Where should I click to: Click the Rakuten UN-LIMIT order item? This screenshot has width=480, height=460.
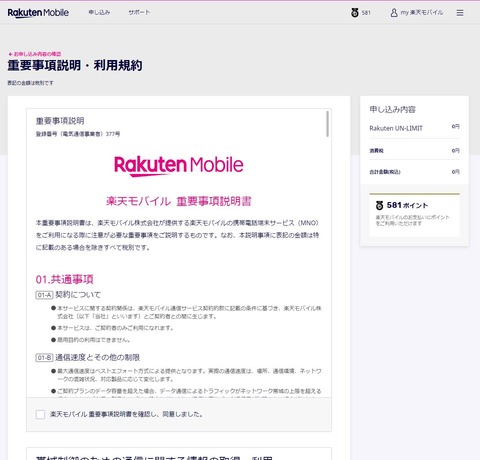414,128
